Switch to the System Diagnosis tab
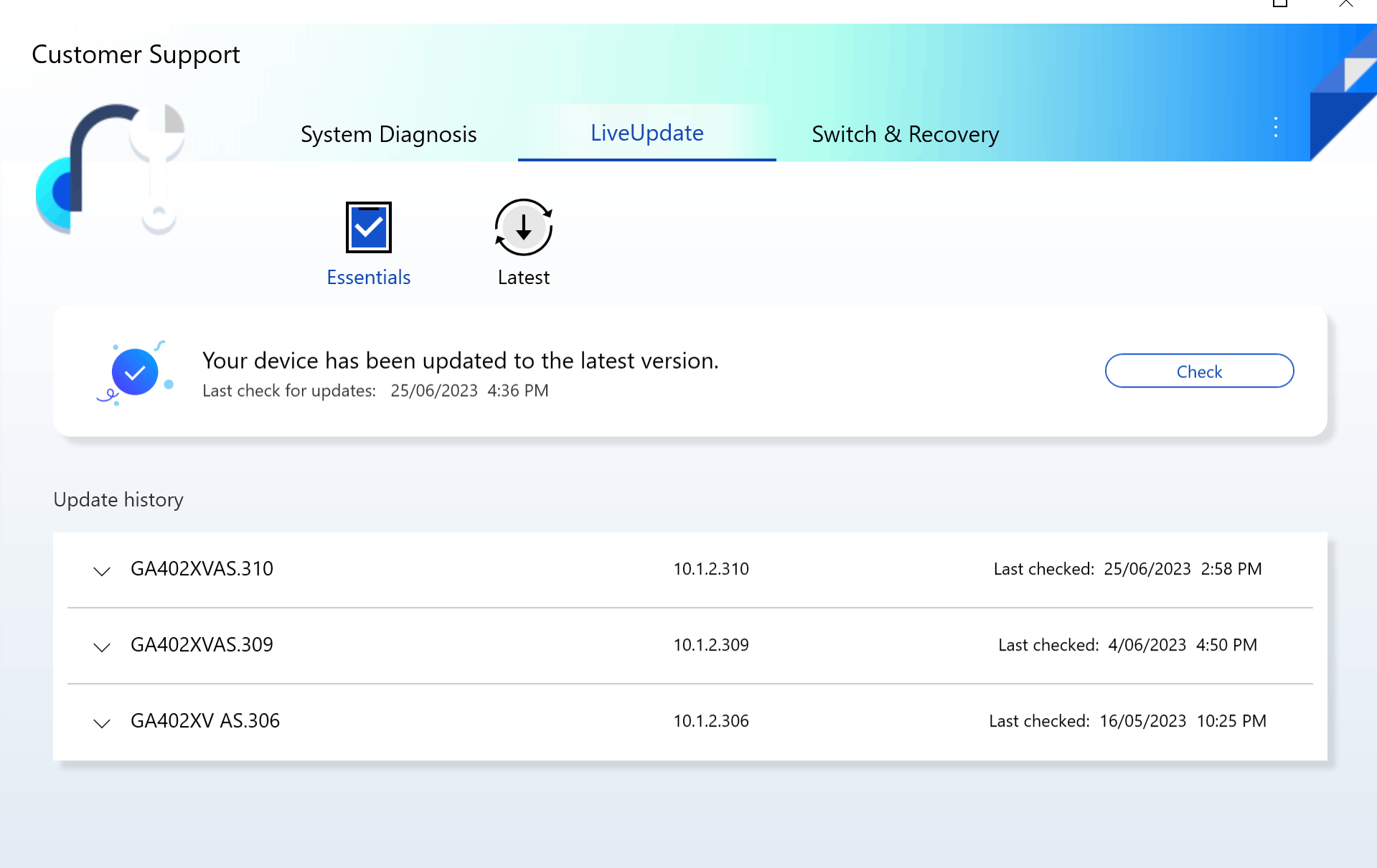Viewport: 1377px width, 868px height. coord(388,134)
